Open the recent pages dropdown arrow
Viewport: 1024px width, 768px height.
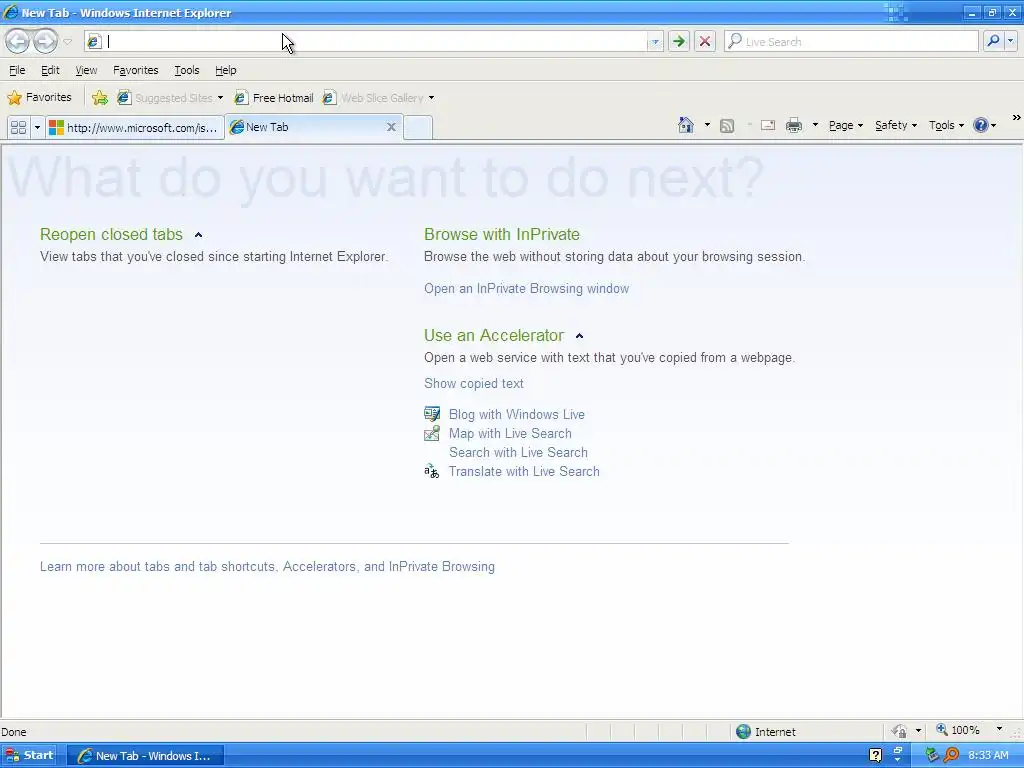pyautogui.click(x=67, y=42)
